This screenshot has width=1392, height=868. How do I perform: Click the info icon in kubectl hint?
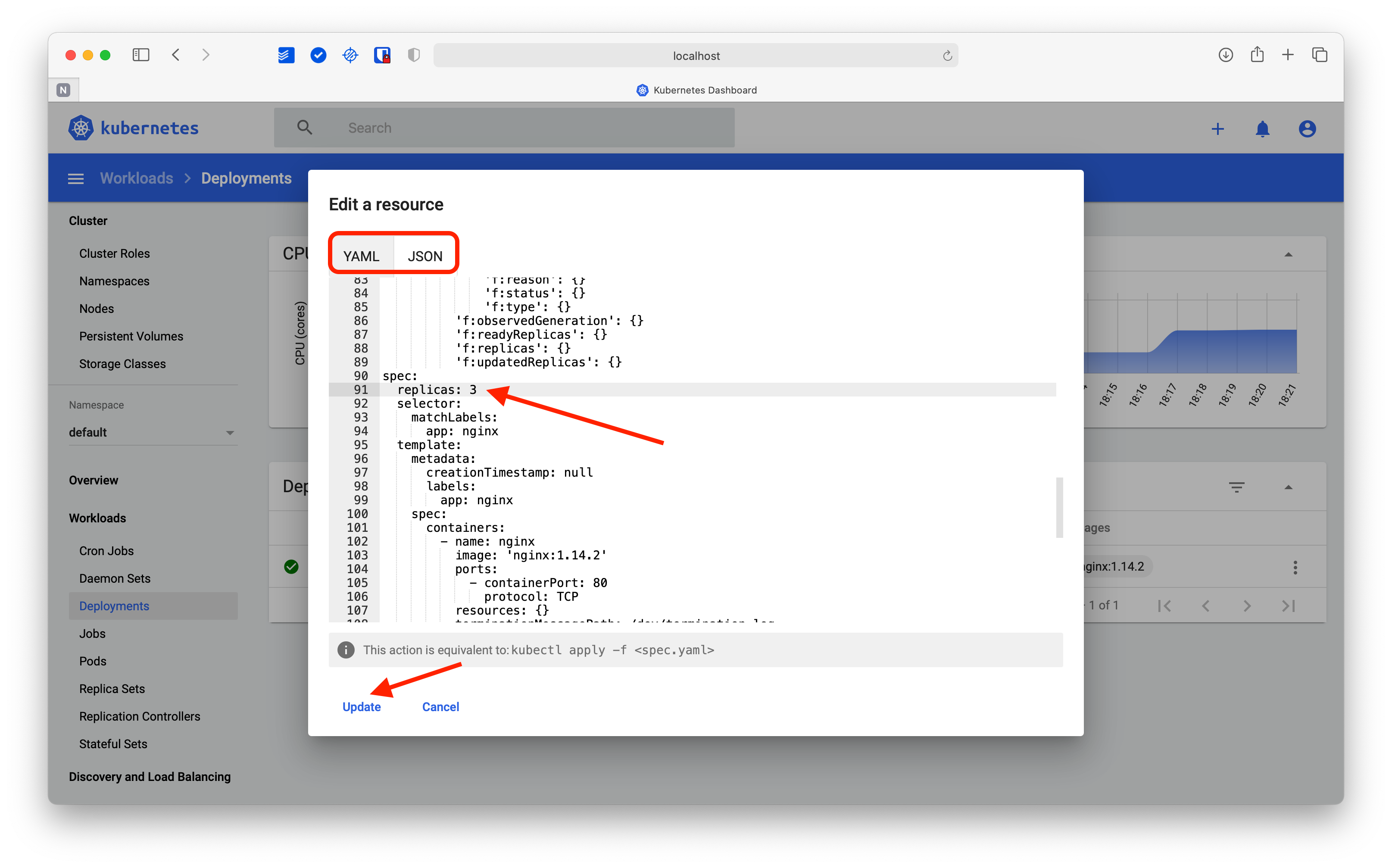click(x=346, y=650)
